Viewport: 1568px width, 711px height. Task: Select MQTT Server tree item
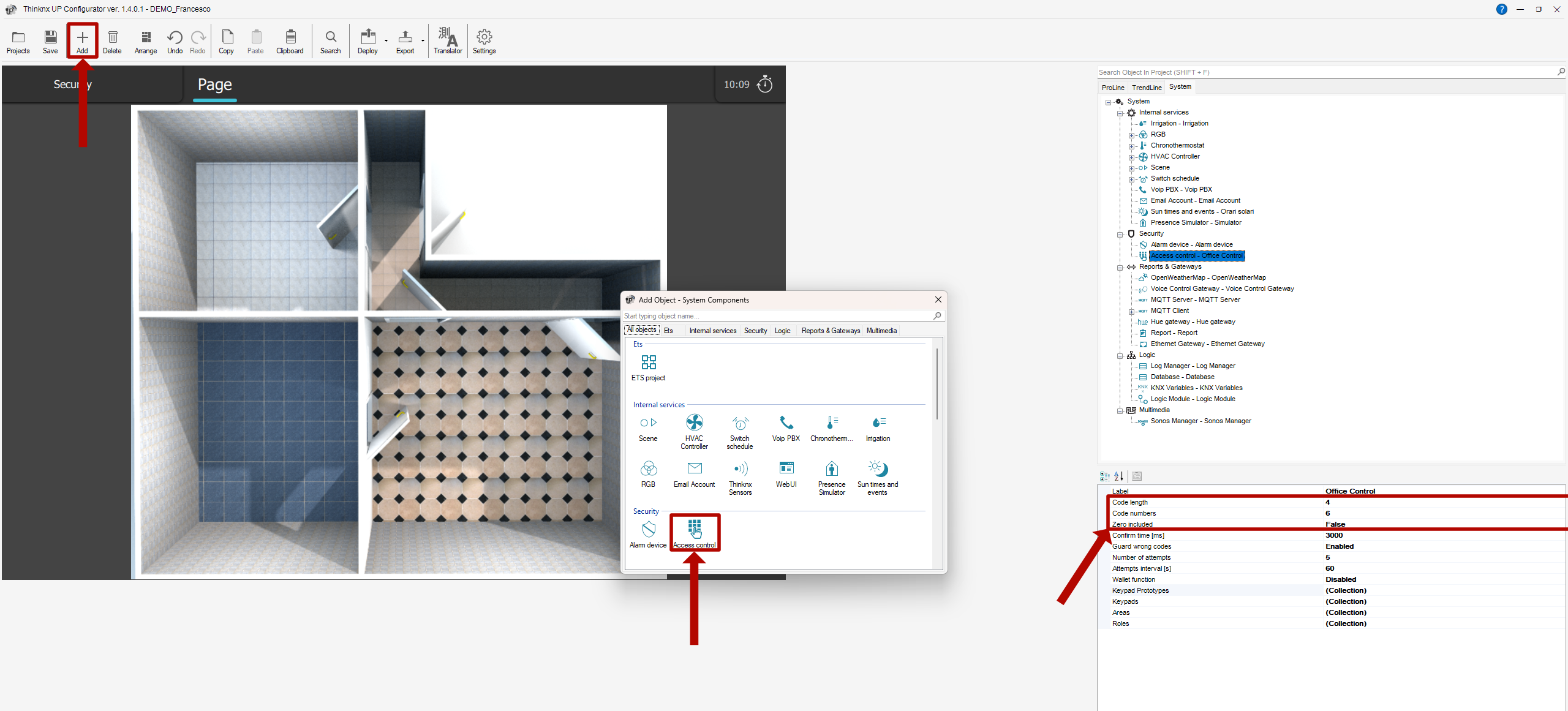(x=1194, y=300)
